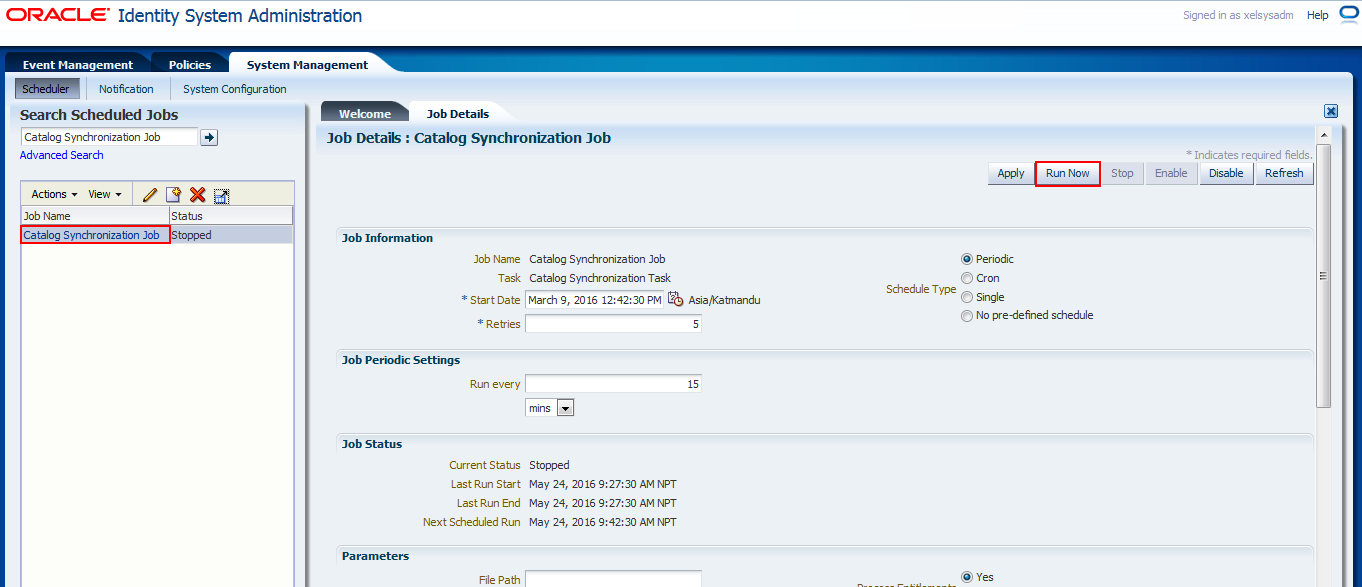1362x587 pixels.
Task: Close the Job Details tab with X icon
Action: 1331,112
